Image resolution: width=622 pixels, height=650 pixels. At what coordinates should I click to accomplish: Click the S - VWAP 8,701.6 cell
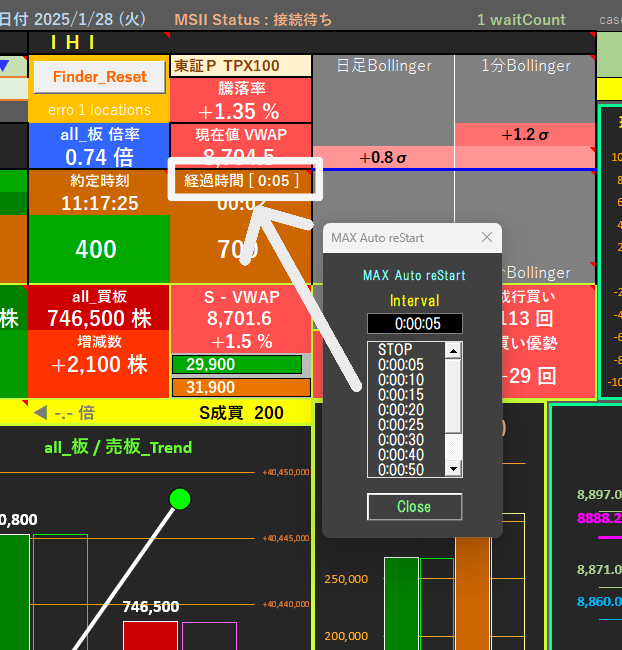point(241,318)
